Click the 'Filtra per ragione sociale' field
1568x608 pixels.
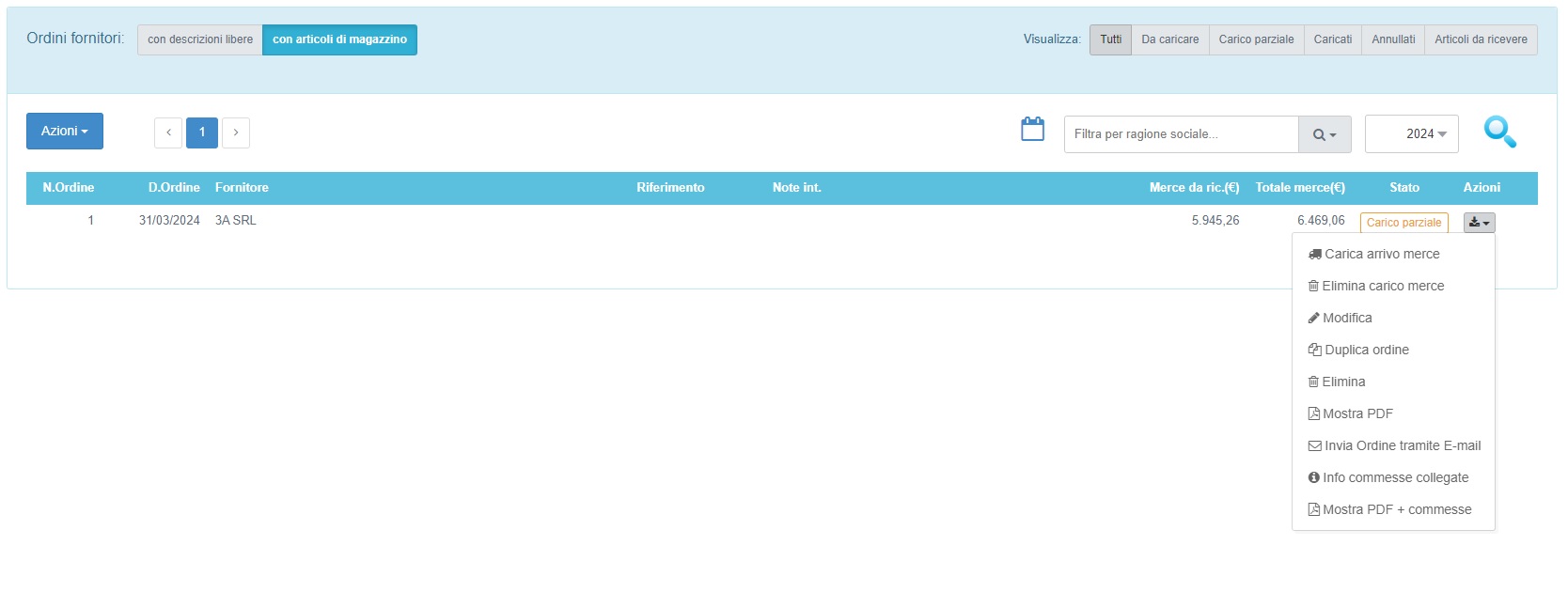click(x=1181, y=134)
